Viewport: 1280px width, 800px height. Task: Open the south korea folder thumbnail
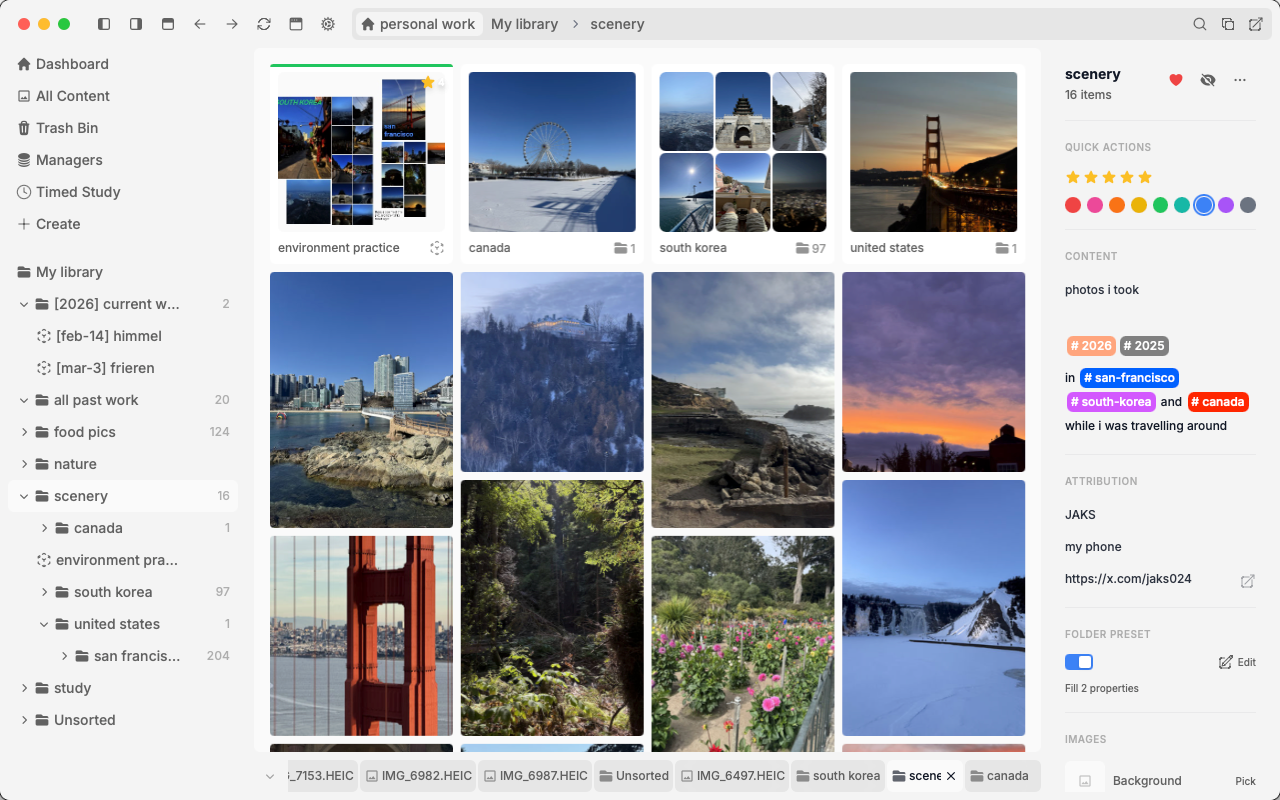click(742, 151)
